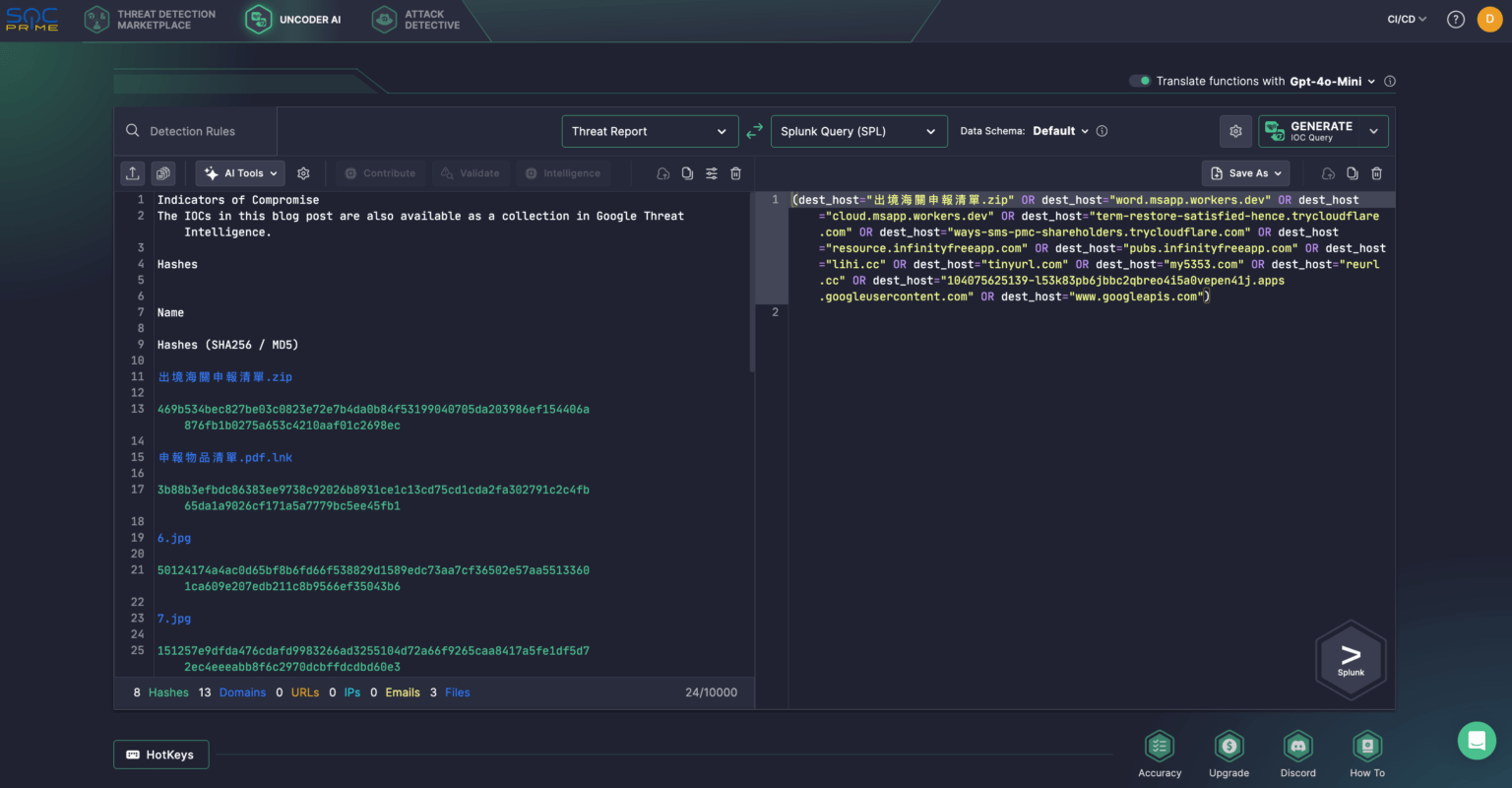Click the help question mark icon

pos(1456,20)
